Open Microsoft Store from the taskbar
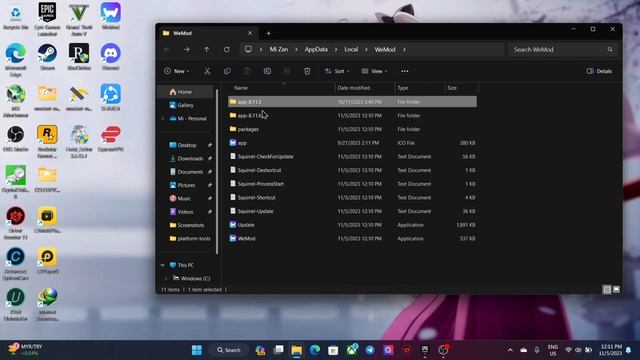This screenshot has width=640, height=360. click(x=333, y=350)
